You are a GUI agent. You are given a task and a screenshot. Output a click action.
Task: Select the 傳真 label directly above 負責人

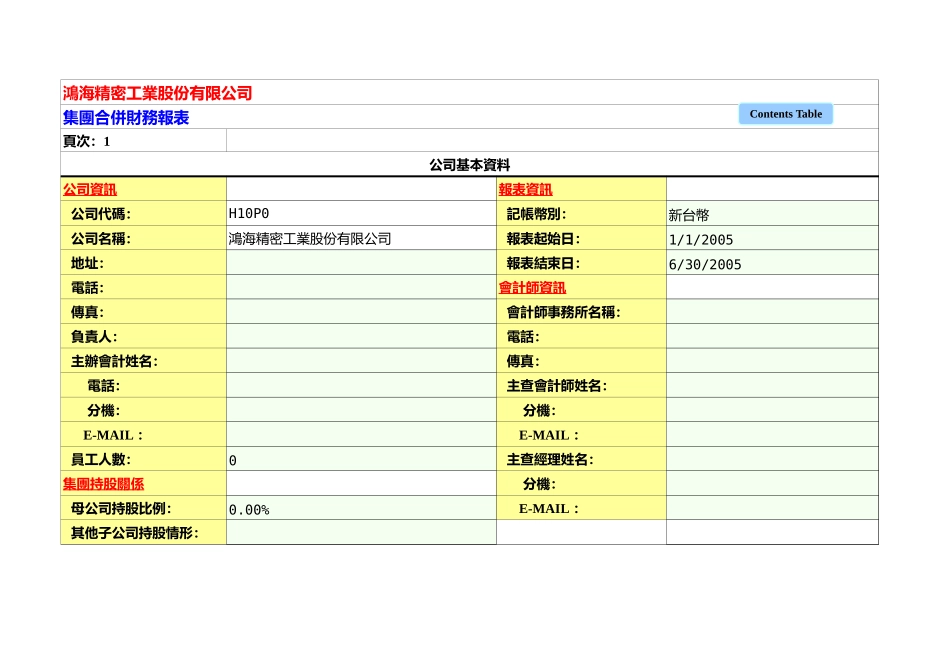87,312
